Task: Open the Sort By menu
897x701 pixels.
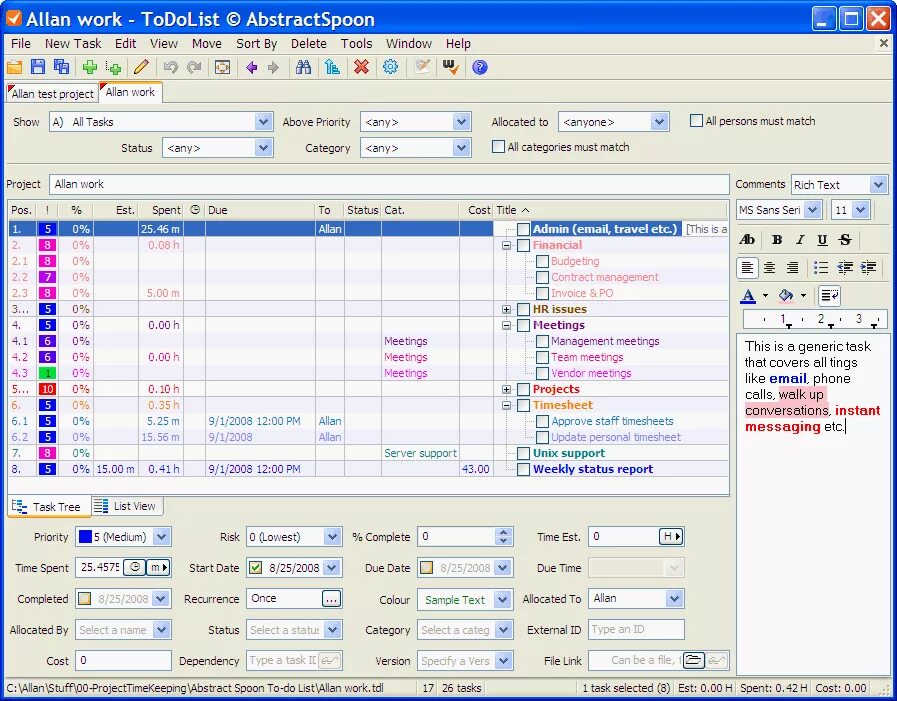Action: [x=256, y=43]
